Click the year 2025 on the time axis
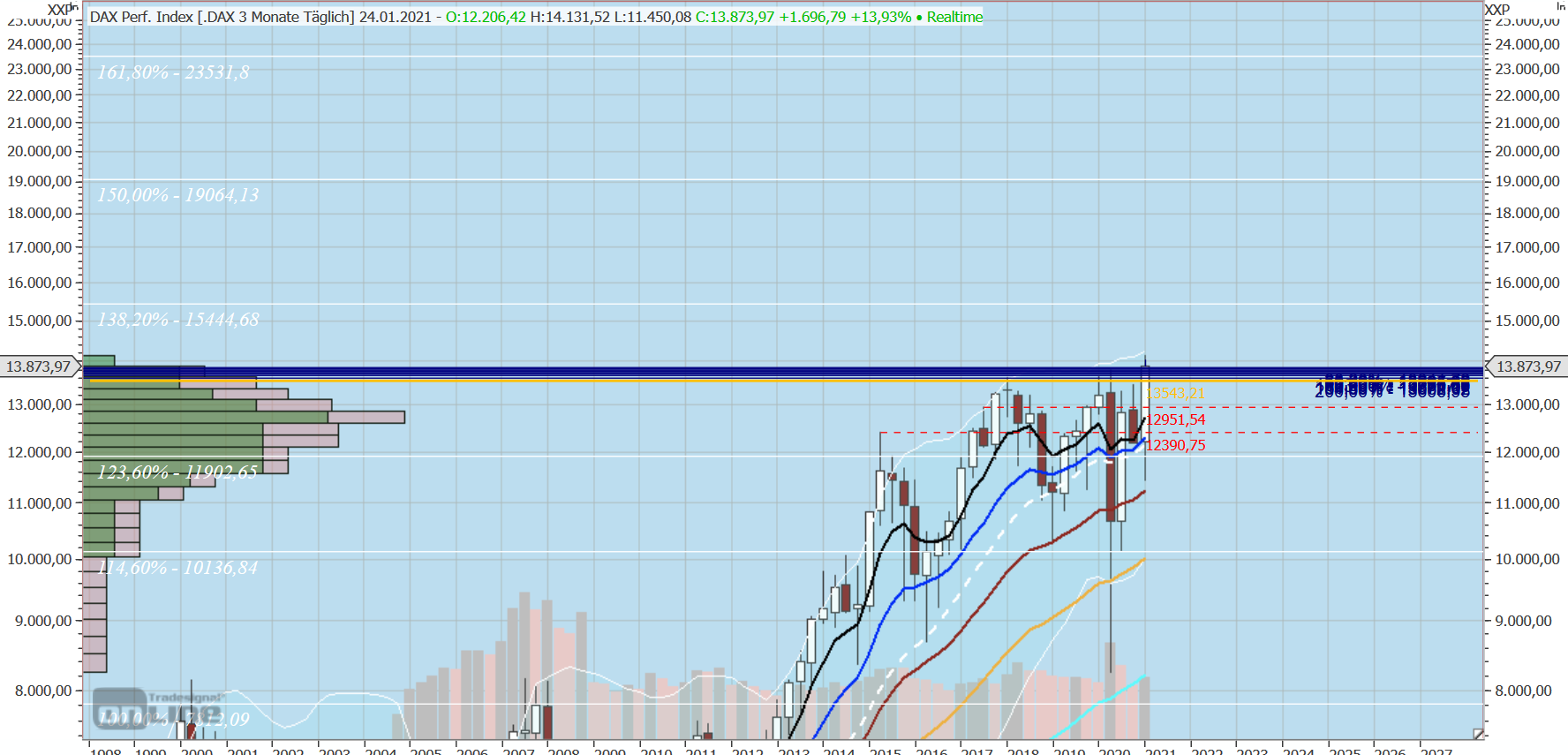This screenshot has height=755, width=1568. click(x=1345, y=751)
